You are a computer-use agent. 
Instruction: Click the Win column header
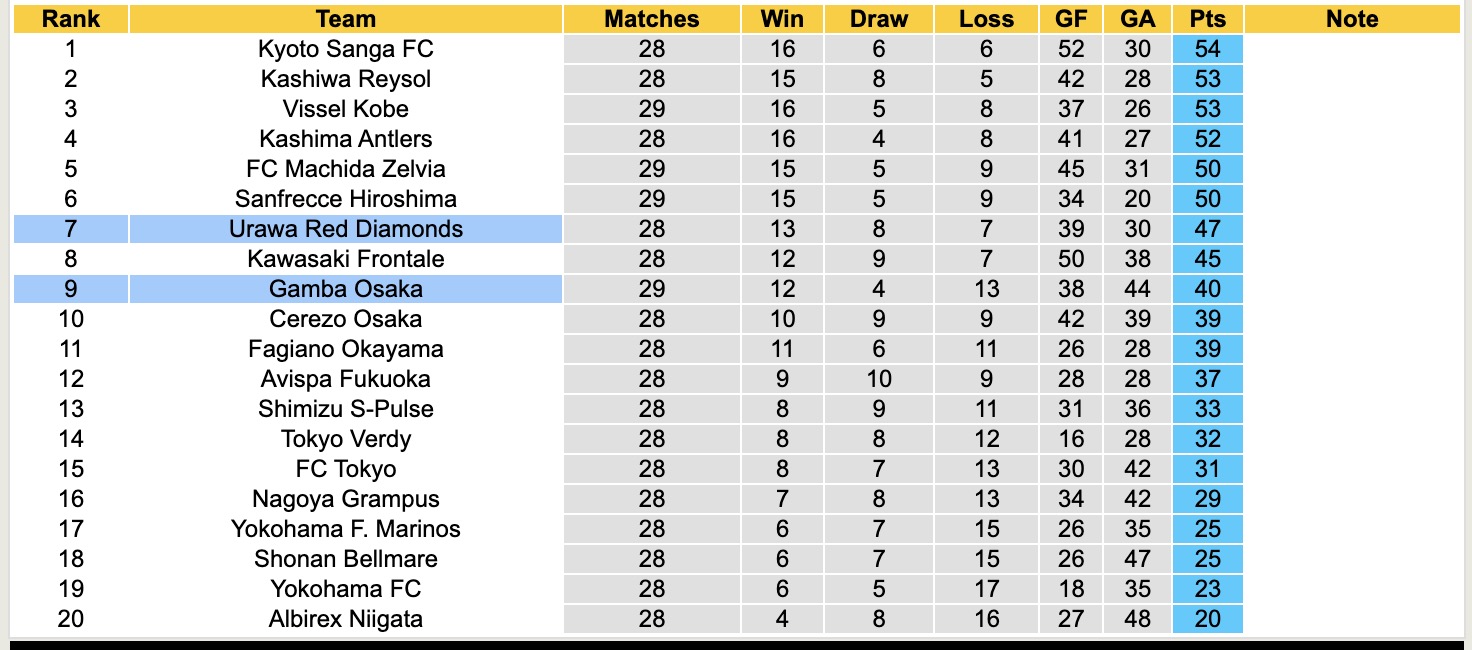coord(781,19)
